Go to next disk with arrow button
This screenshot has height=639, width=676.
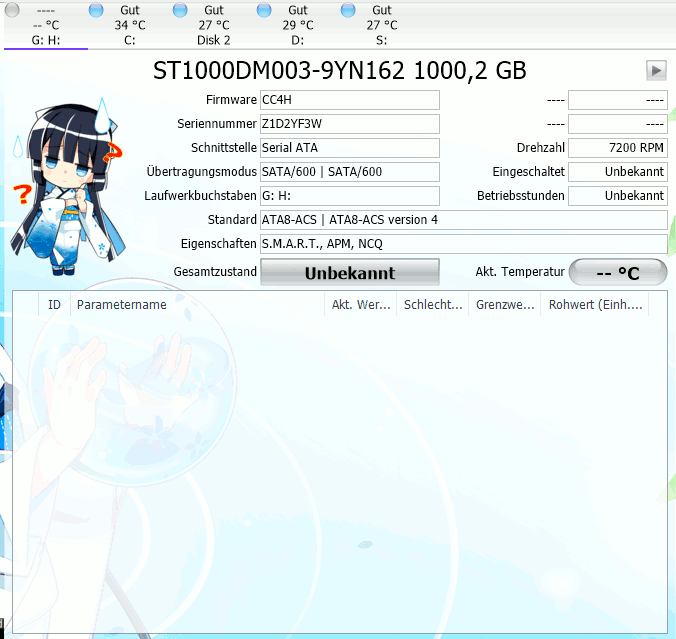pos(656,70)
